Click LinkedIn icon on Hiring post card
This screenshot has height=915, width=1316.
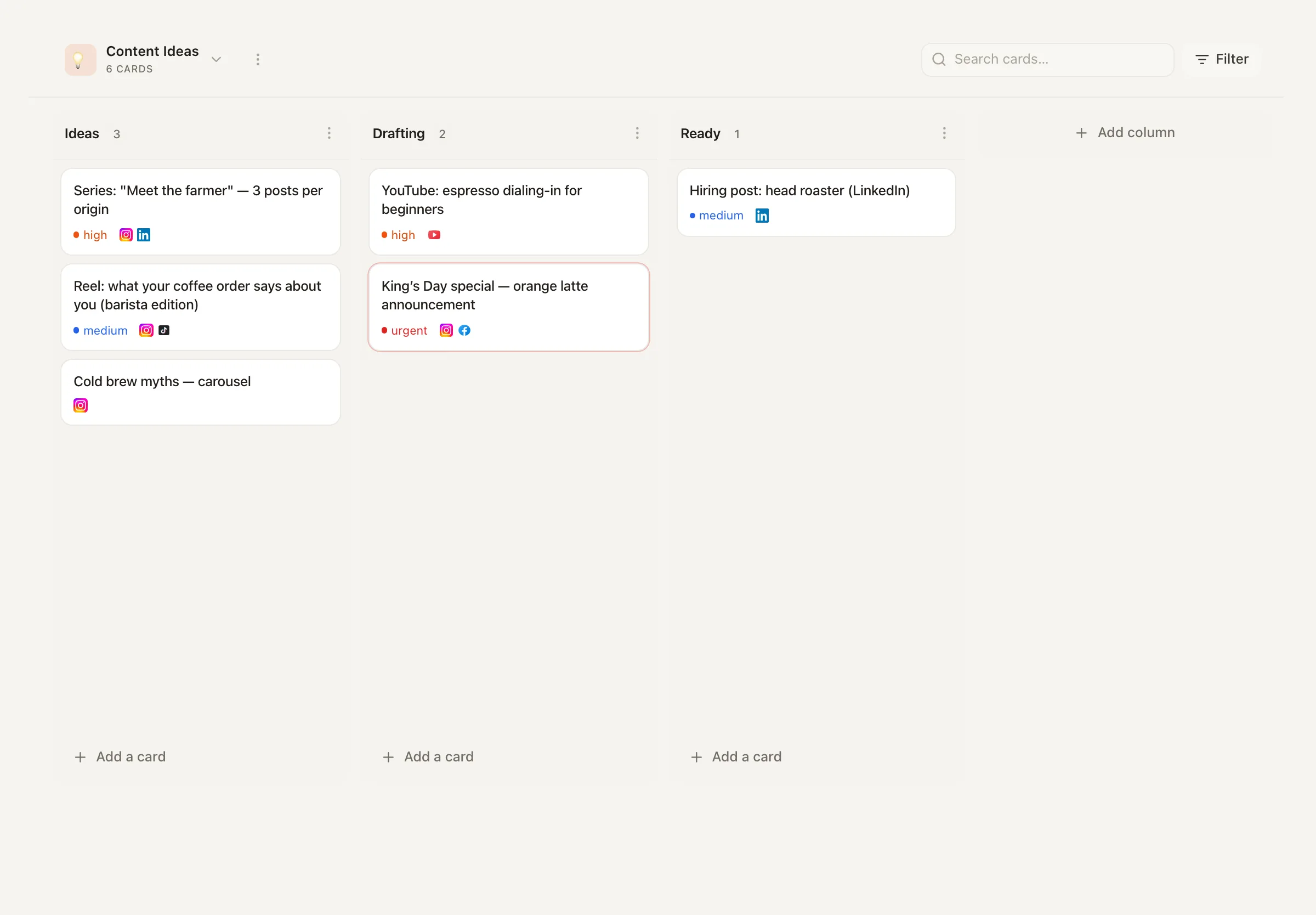[762, 216]
